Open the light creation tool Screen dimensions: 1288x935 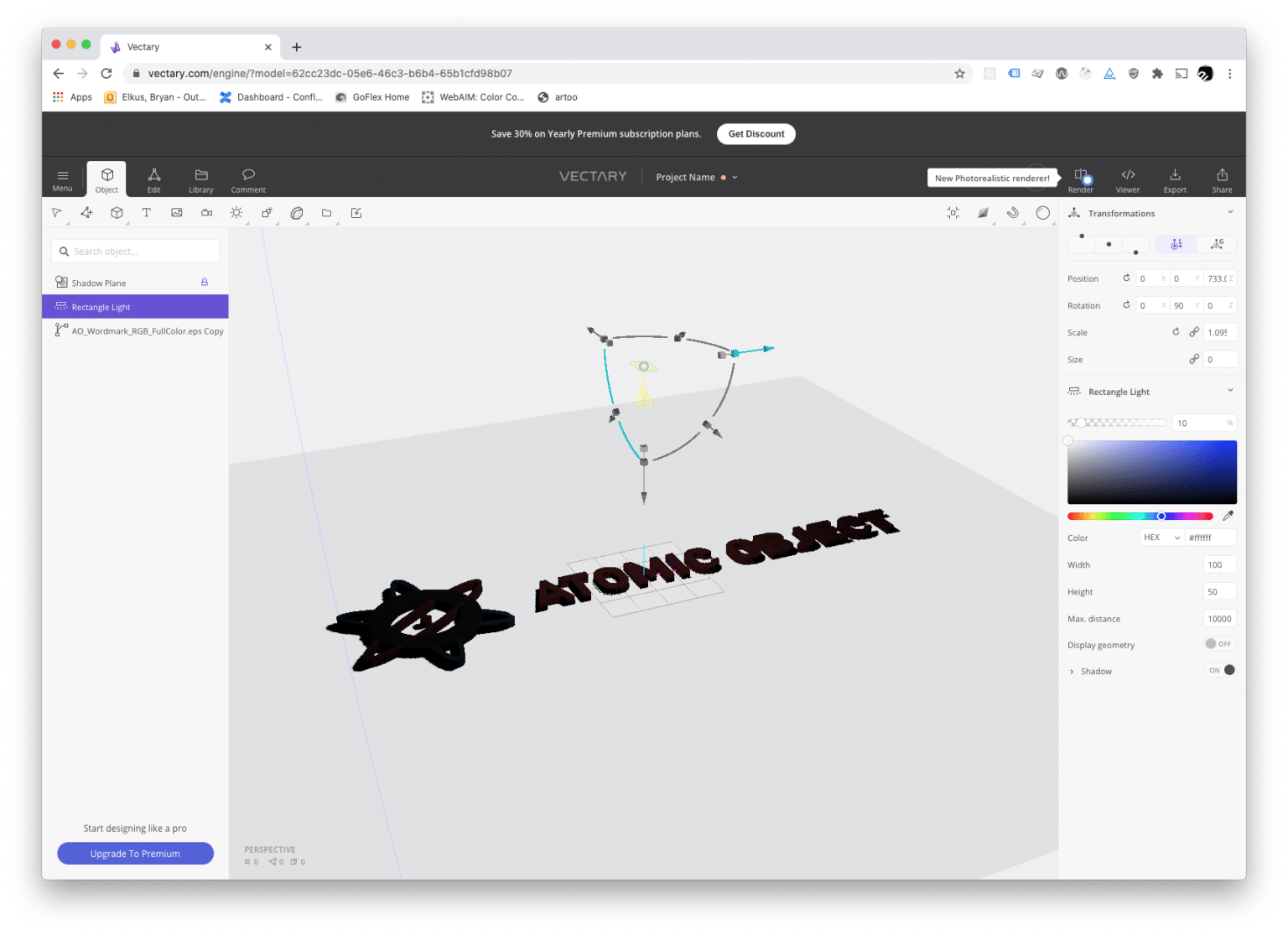tap(236, 213)
